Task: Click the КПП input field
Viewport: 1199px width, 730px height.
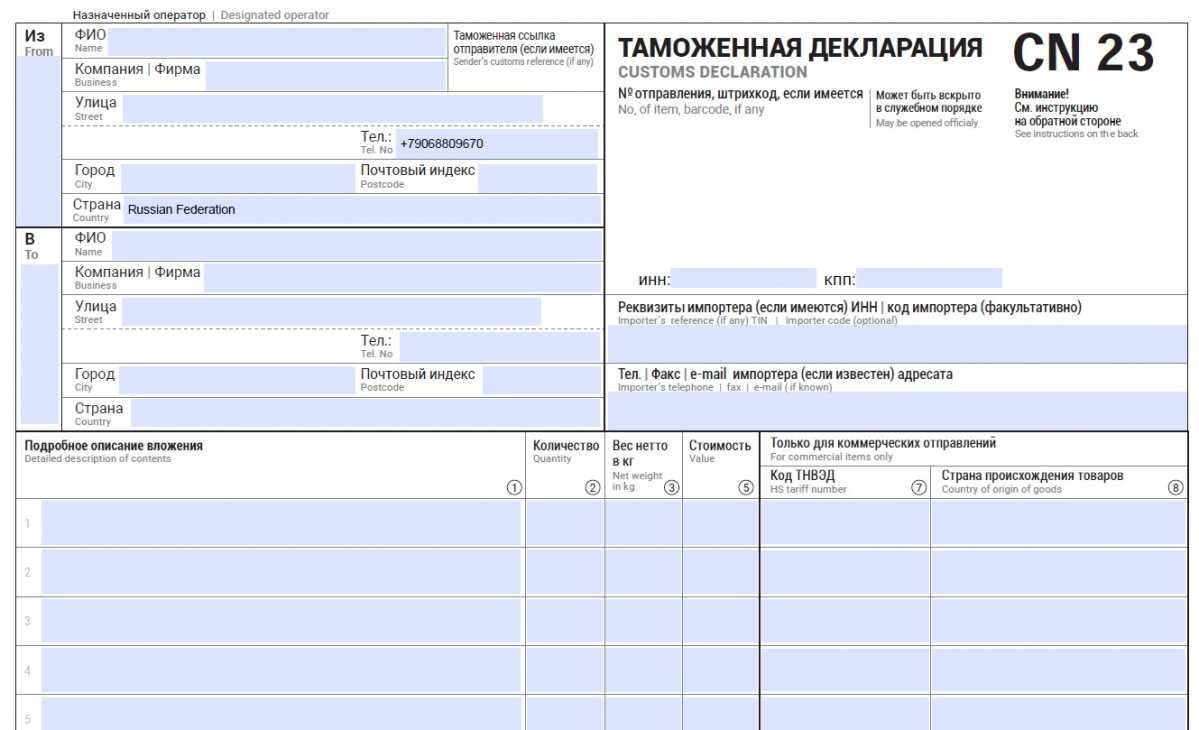Action: coord(929,279)
